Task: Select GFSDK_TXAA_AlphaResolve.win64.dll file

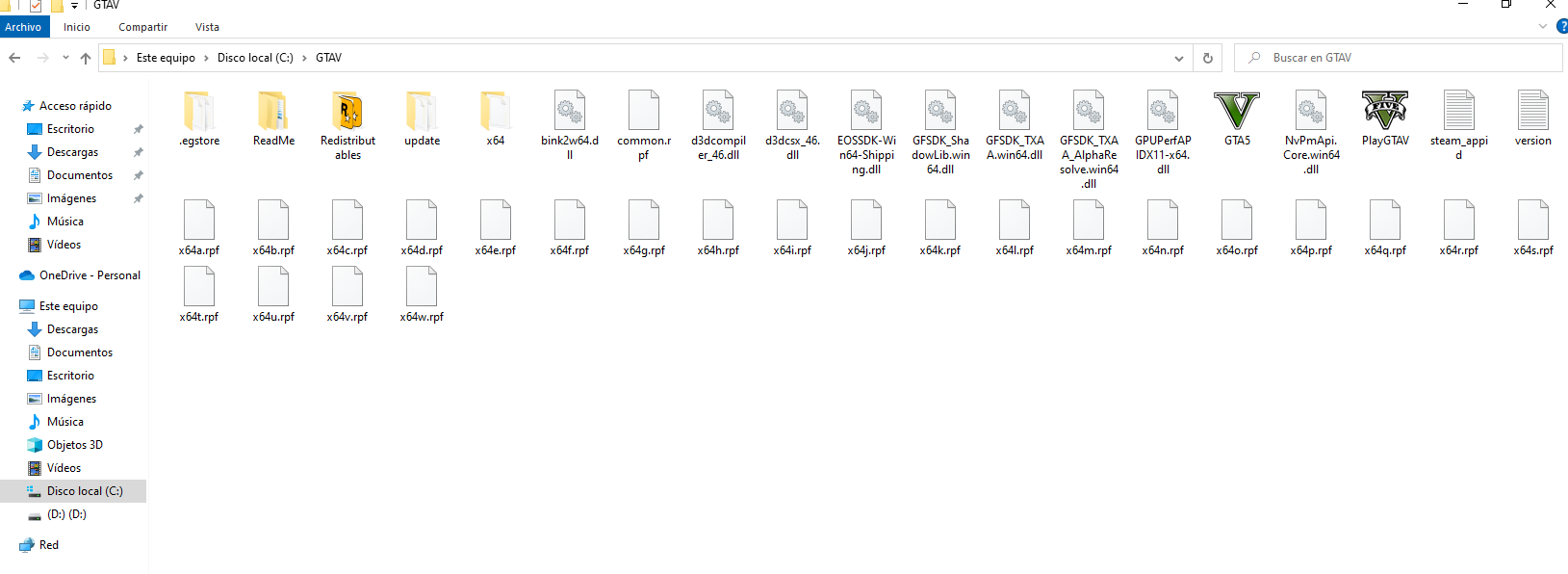Action: coord(1089,140)
